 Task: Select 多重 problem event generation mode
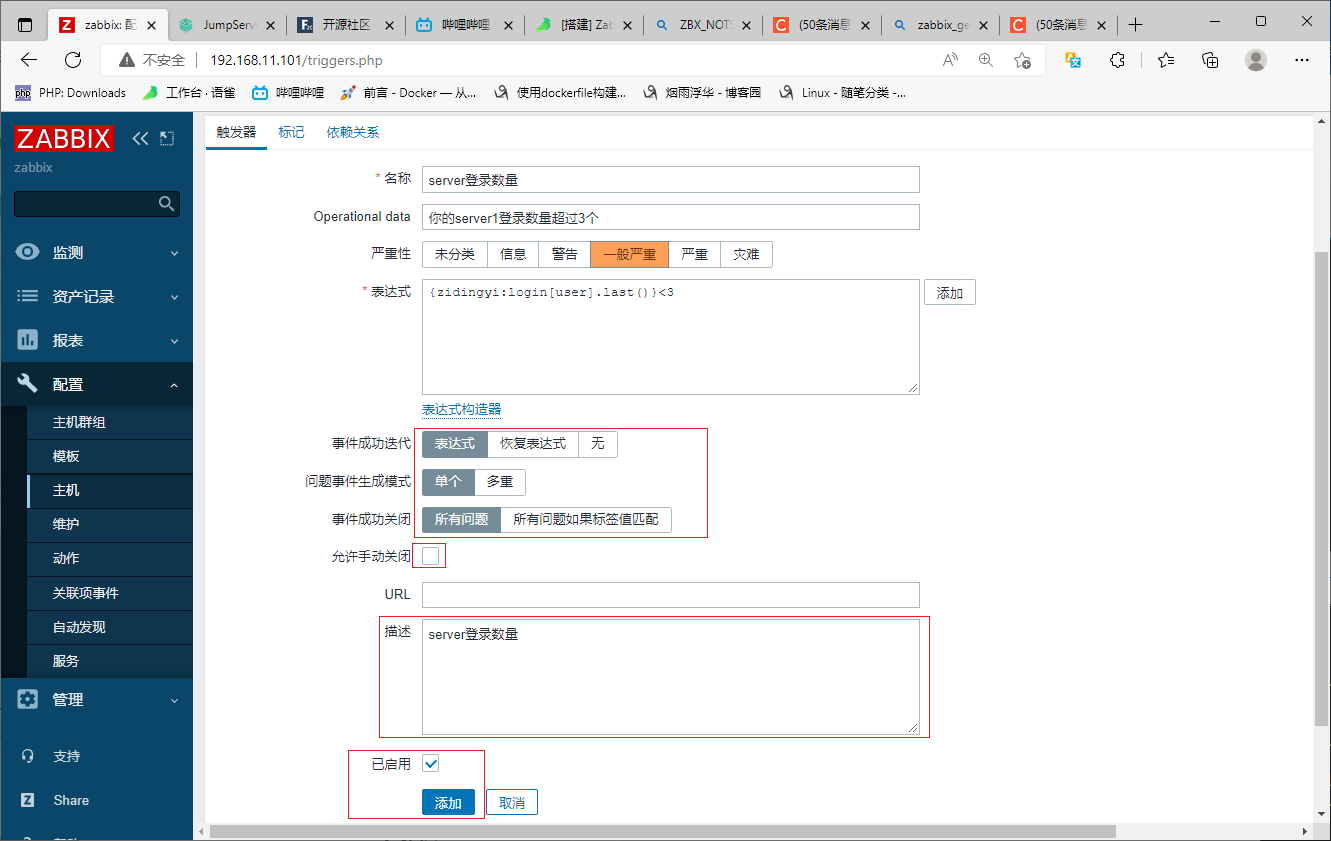coord(500,481)
